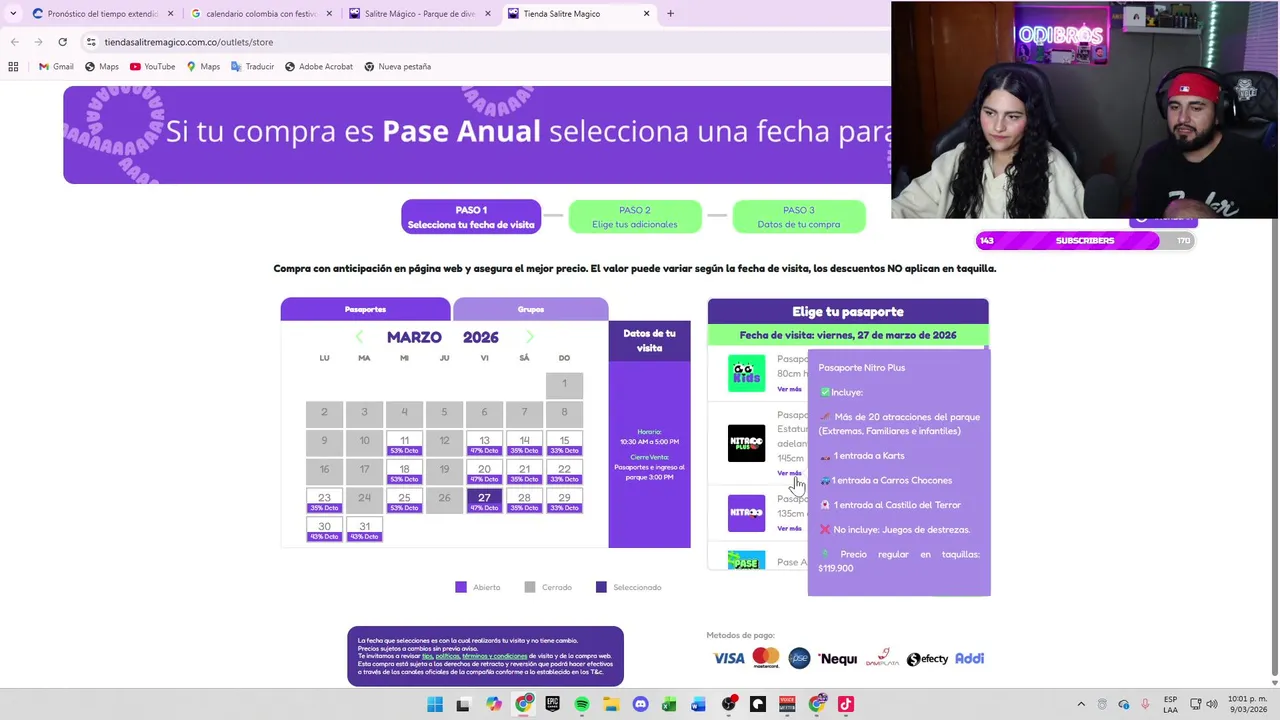Click Ver más under Nitro passport
The width and height of the screenshot is (1280, 720).
789,528
